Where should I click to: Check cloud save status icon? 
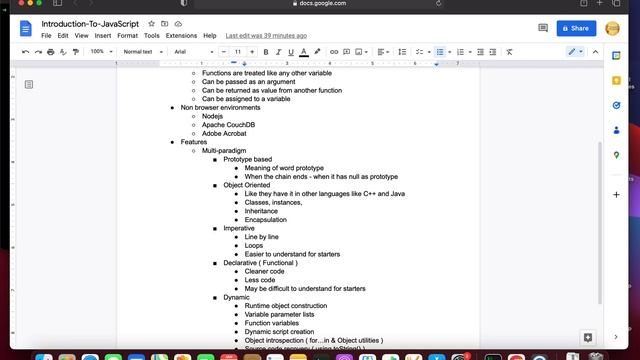(x=178, y=24)
